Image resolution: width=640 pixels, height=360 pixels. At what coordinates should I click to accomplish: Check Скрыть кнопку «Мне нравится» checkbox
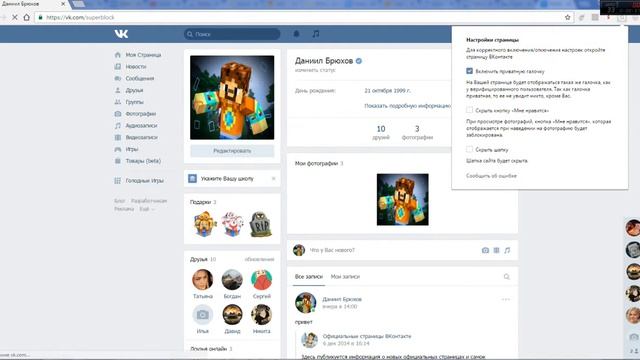click(x=469, y=110)
